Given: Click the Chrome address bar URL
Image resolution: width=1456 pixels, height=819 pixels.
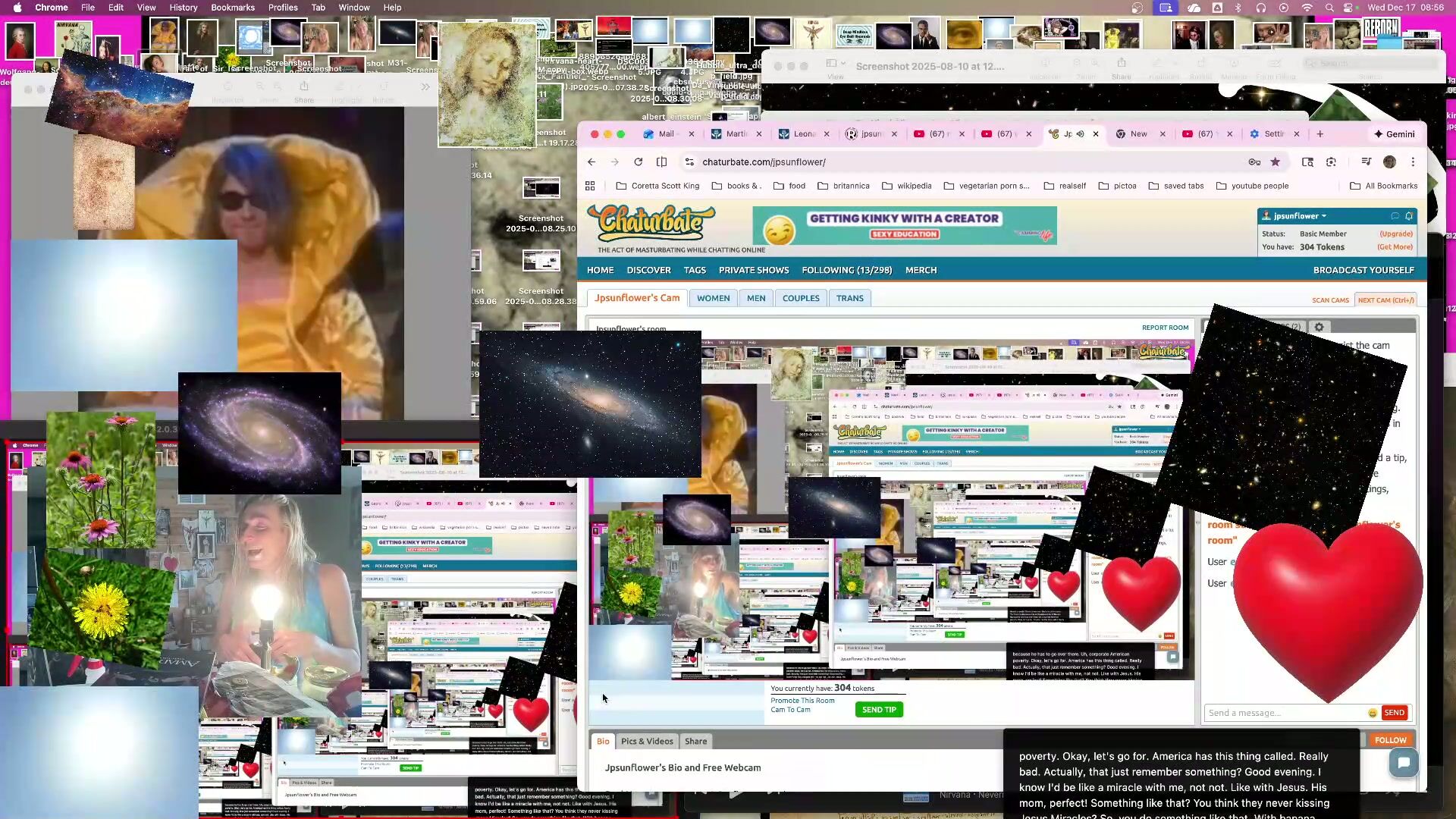Looking at the screenshot, I should pos(764,162).
